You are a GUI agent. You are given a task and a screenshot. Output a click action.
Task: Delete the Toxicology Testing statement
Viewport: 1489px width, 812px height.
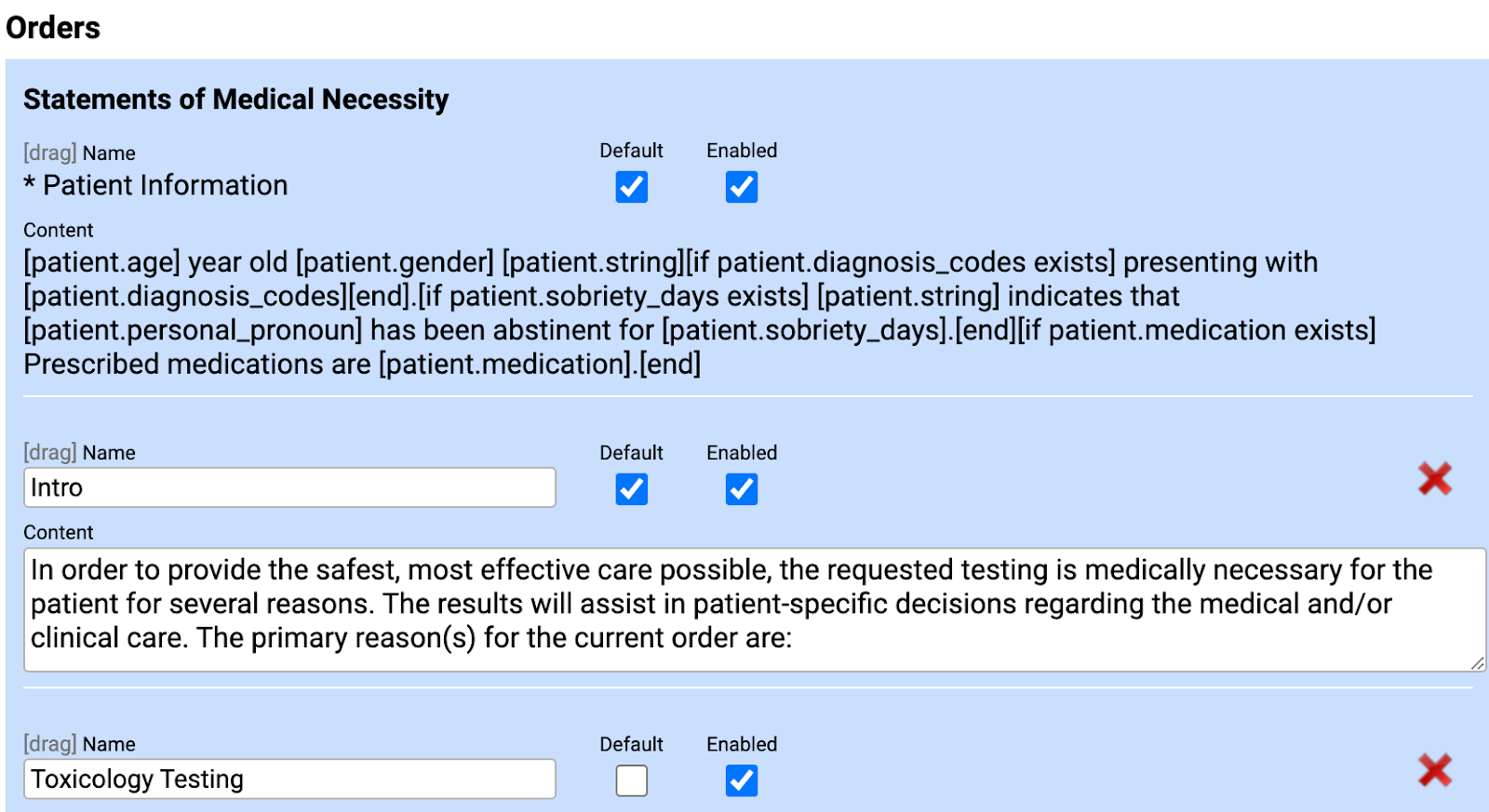pos(1434,771)
